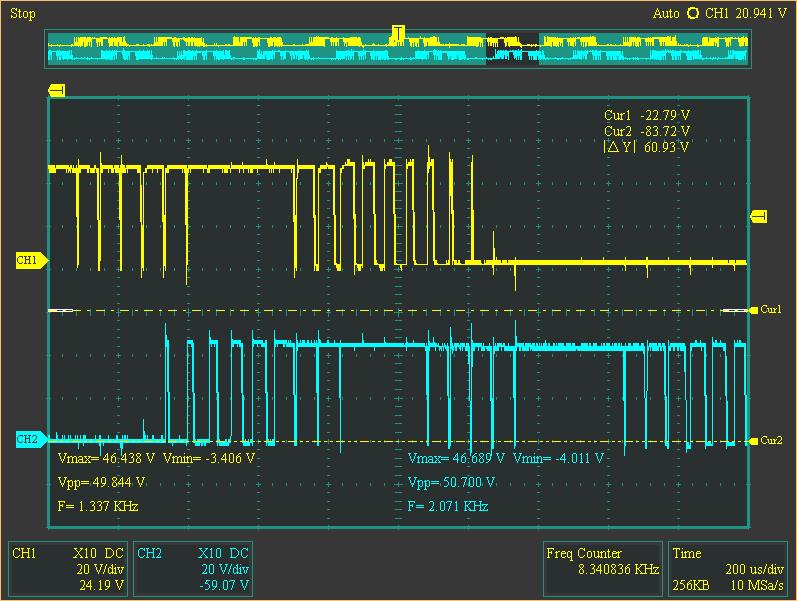Click the yellow CH1 Vpp measurement
This screenshot has width=797, height=601.
click(x=102, y=482)
